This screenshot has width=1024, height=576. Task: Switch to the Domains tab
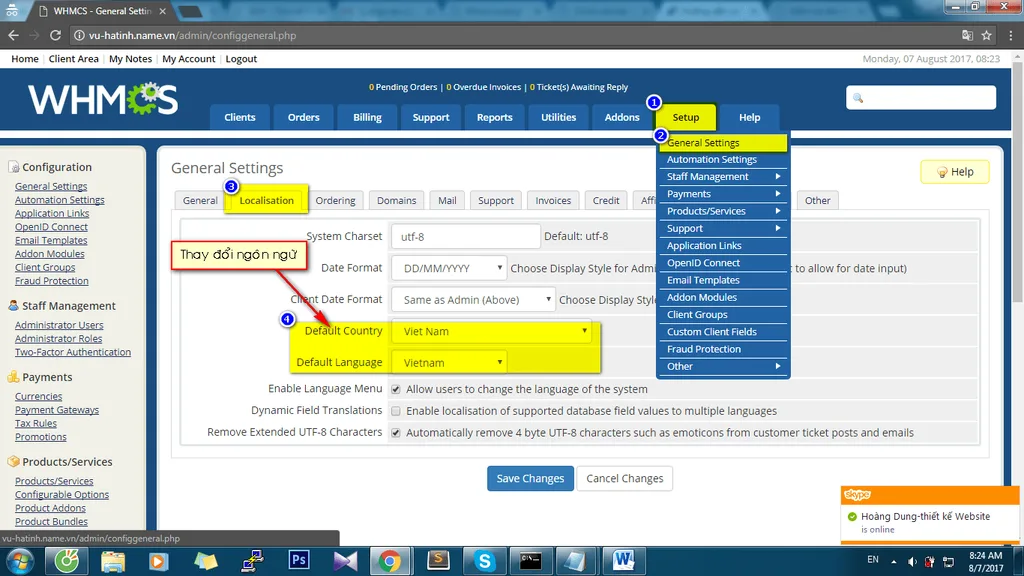[x=396, y=200]
